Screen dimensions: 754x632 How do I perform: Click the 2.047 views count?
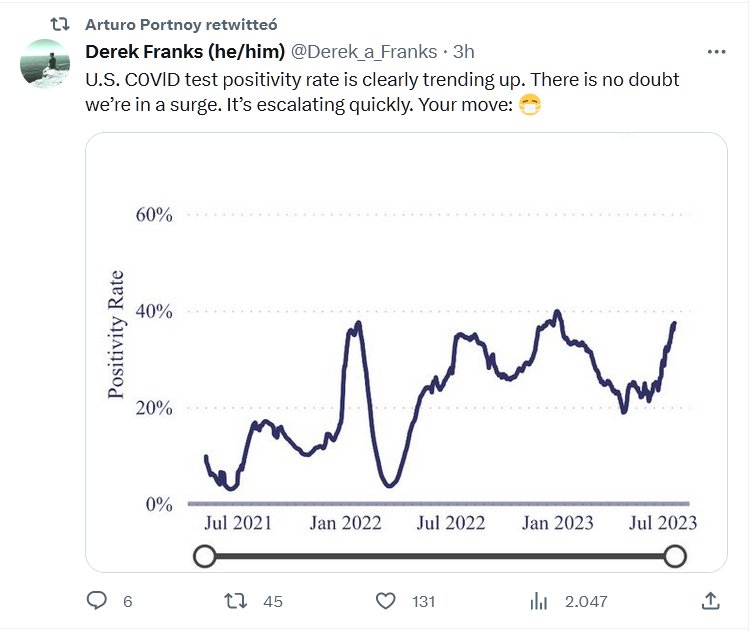[x=586, y=601]
